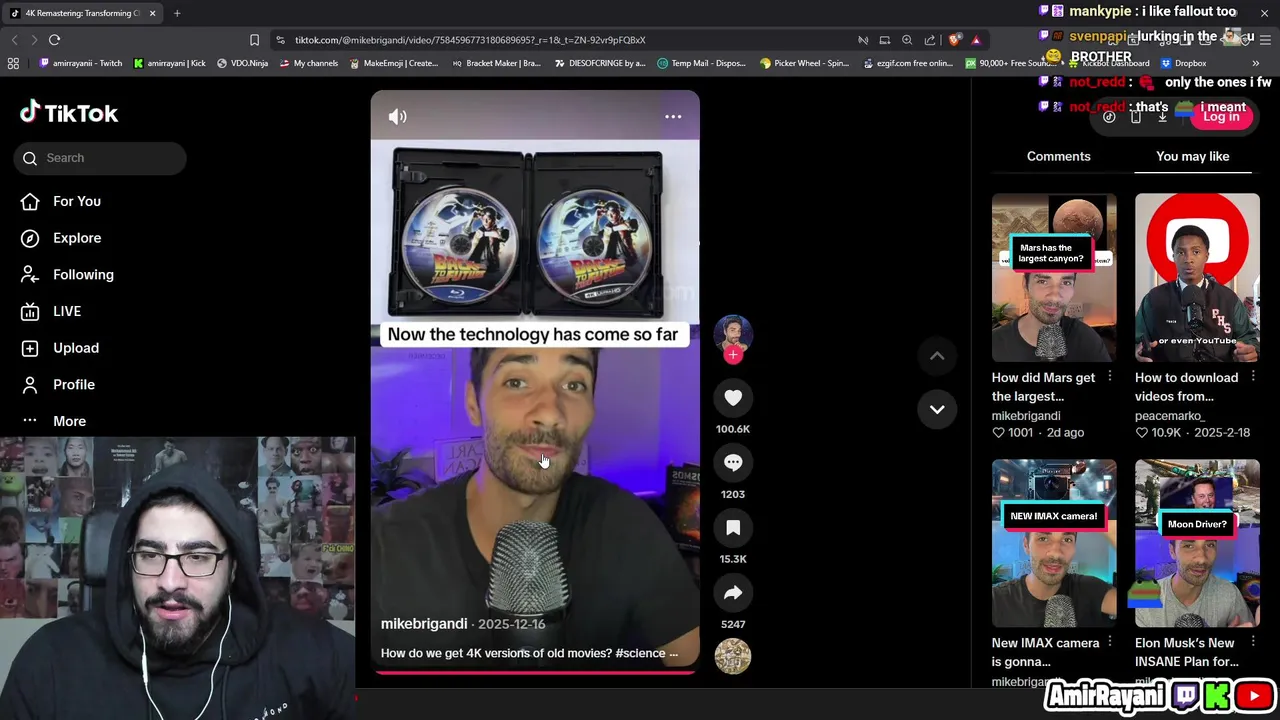The image size is (1280, 720).
Task: Open options for 'How to download videos' card
Action: [1253, 377]
